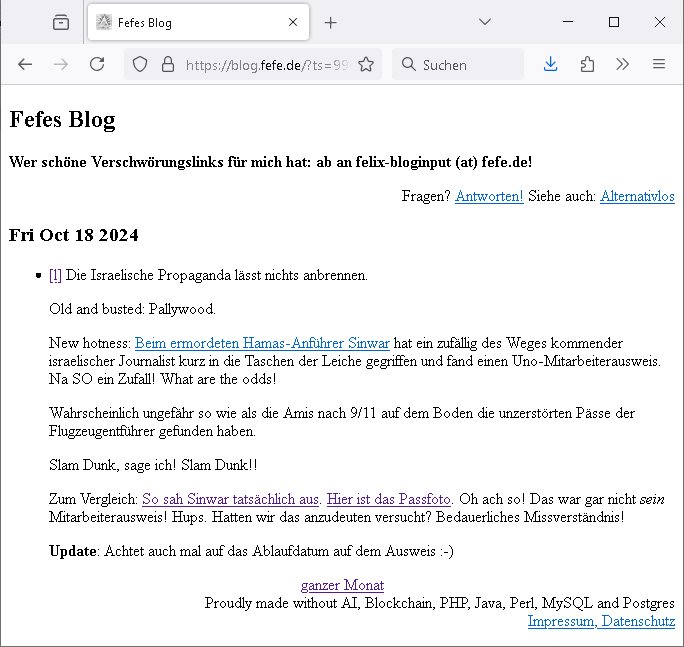This screenshot has height=647, width=684.
Task: Close the Fefes Blog tab
Action: [293, 22]
